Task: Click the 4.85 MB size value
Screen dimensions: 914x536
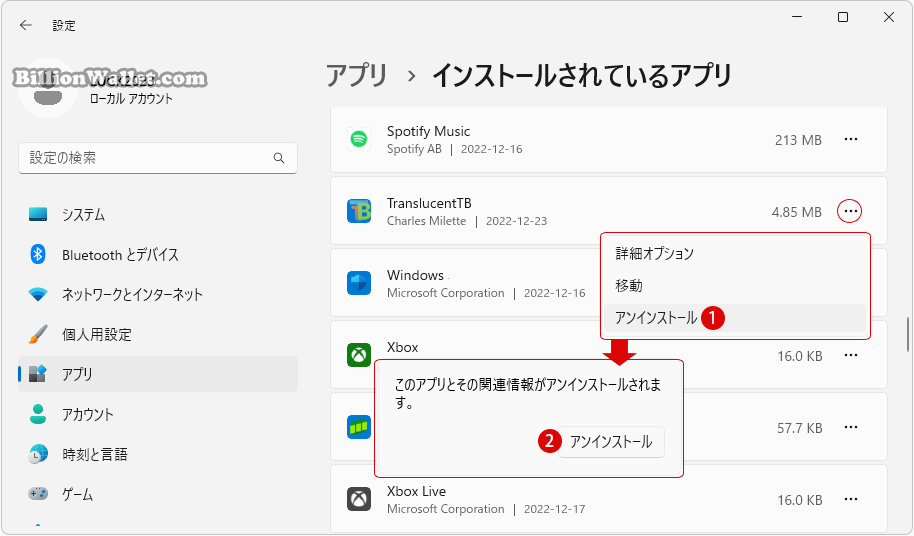Action: point(797,212)
